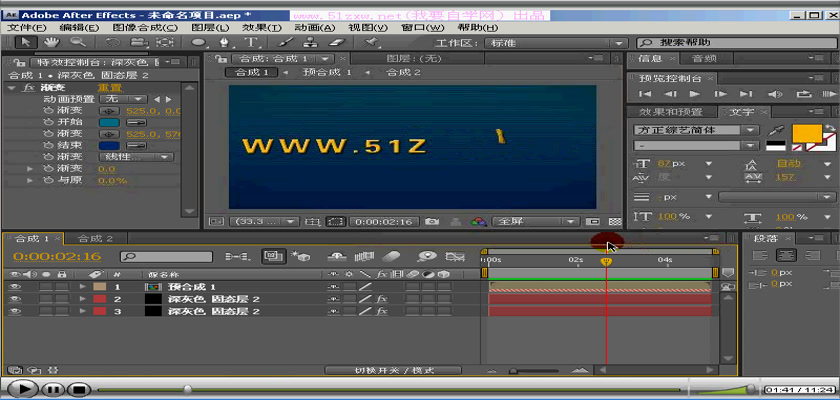Select the Hand tool

tap(52, 42)
